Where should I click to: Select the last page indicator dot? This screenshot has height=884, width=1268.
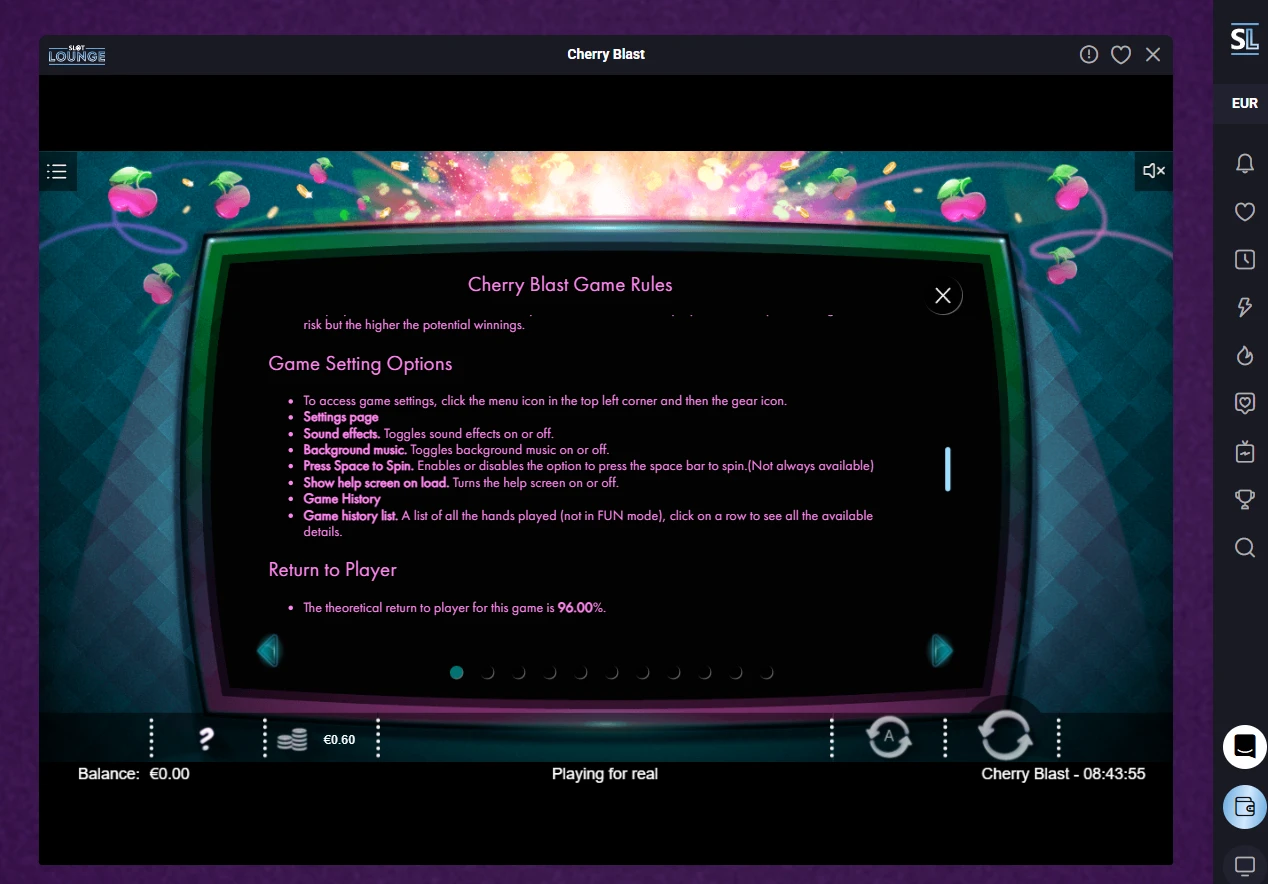coord(767,673)
